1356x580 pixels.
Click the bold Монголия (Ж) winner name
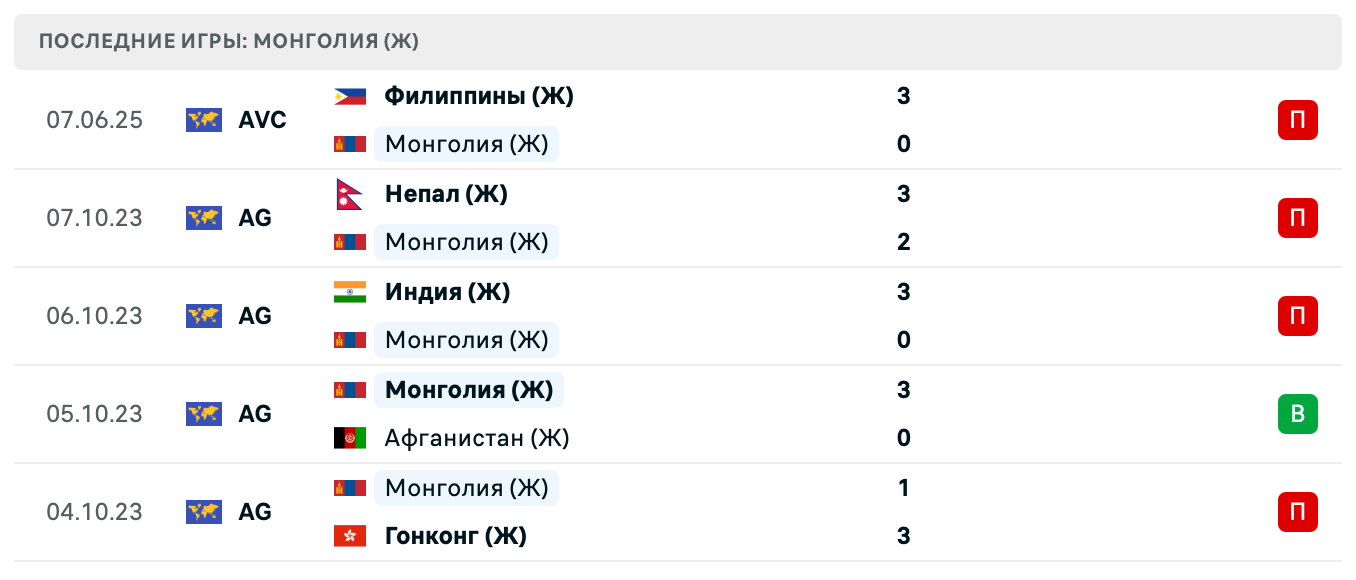[468, 390]
